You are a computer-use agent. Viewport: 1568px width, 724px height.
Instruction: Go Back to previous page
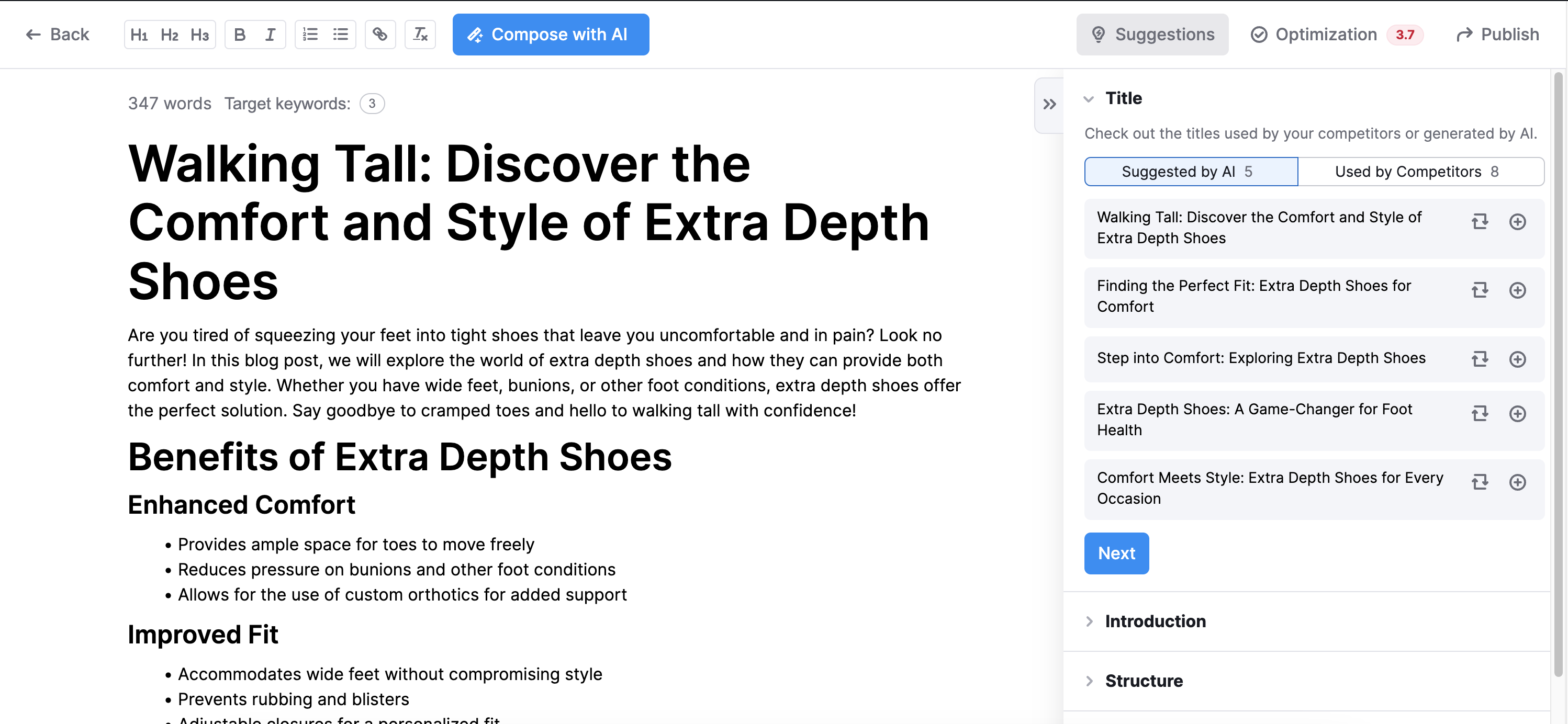point(57,35)
